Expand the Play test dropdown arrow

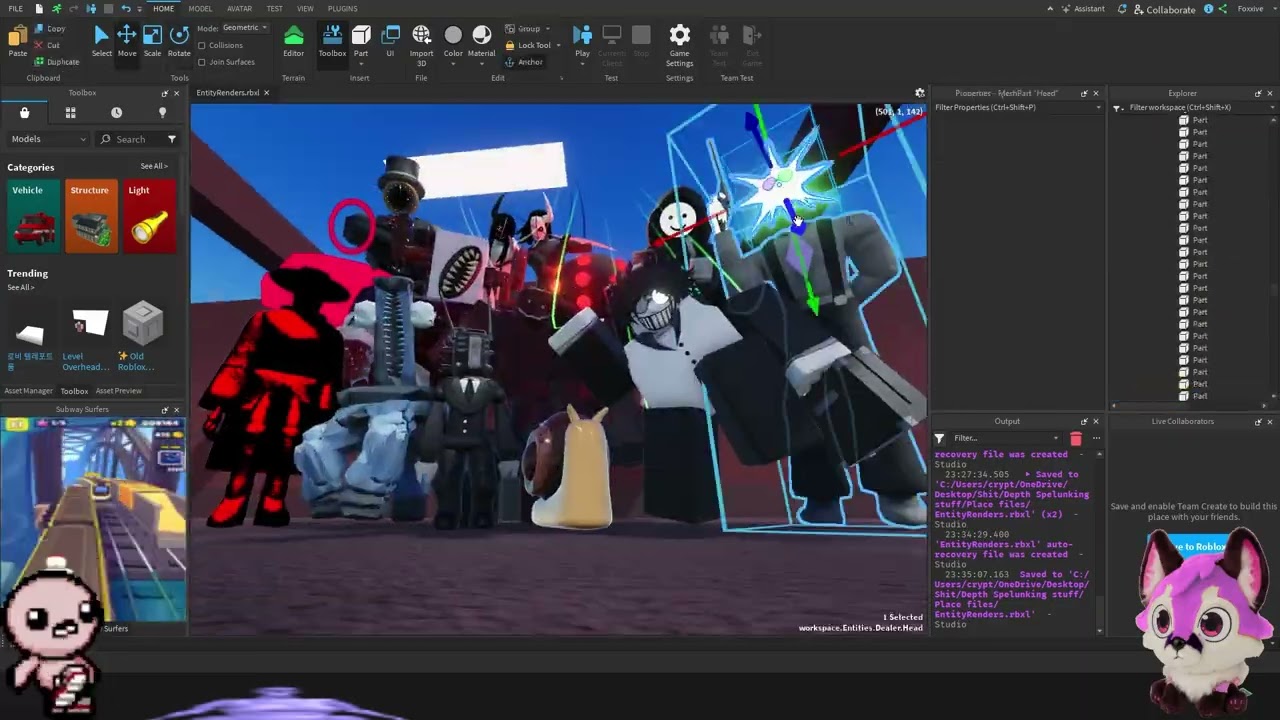[582, 63]
